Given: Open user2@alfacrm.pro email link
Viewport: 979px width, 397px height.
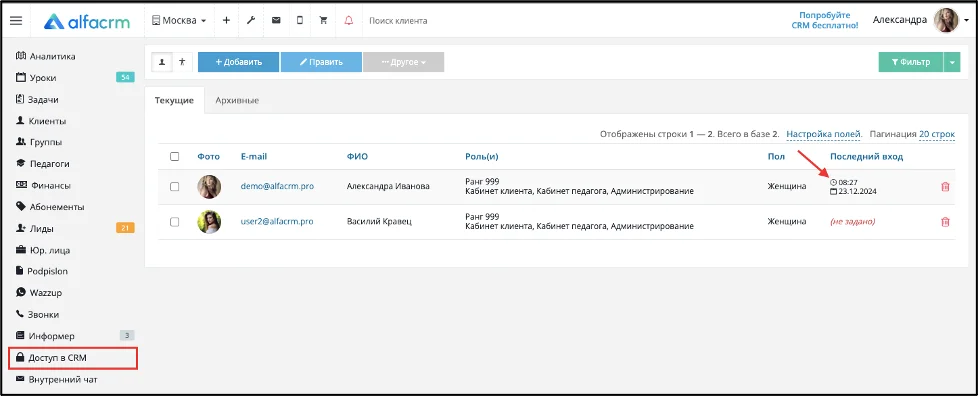Looking at the screenshot, I should coord(277,222).
